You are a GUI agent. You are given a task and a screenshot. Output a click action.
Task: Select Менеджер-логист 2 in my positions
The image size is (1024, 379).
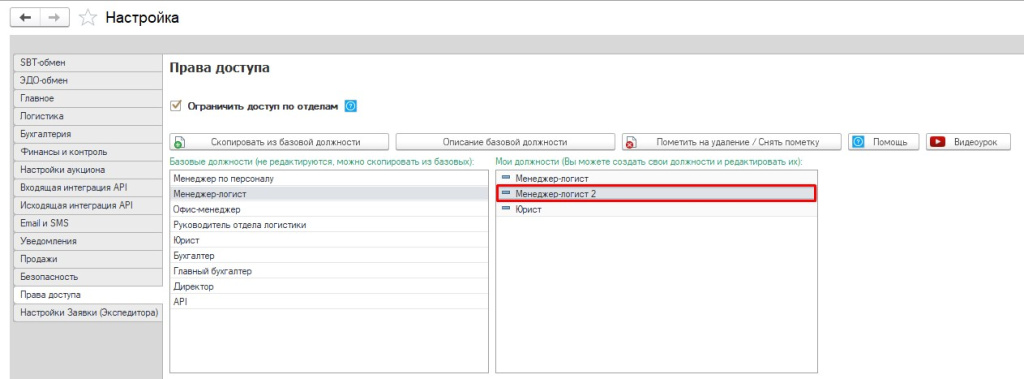pyautogui.click(x=656, y=193)
